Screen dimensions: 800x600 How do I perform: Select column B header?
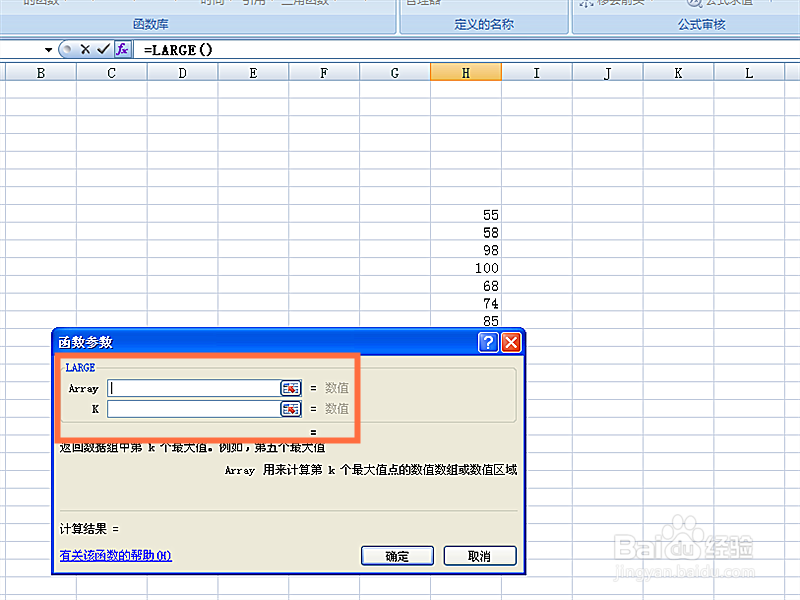tap(41, 73)
